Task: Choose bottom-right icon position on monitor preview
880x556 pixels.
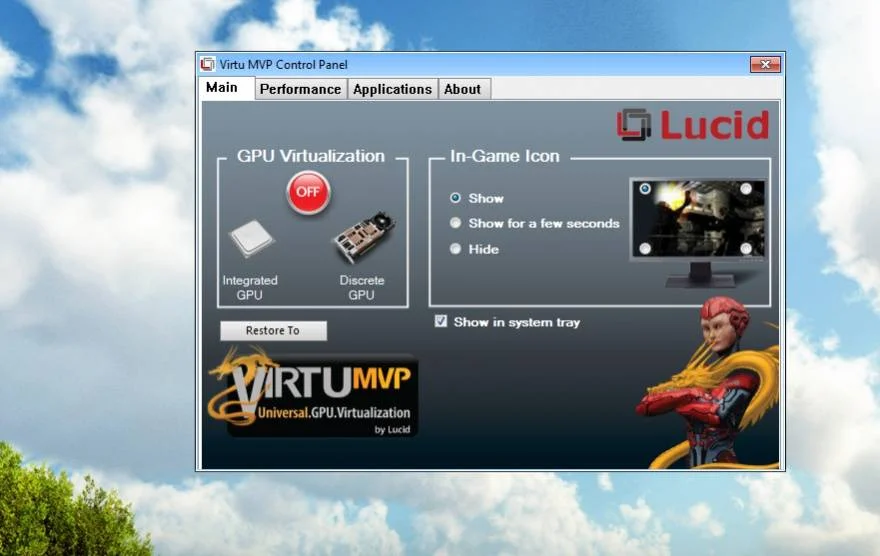Action: (x=746, y=248)
